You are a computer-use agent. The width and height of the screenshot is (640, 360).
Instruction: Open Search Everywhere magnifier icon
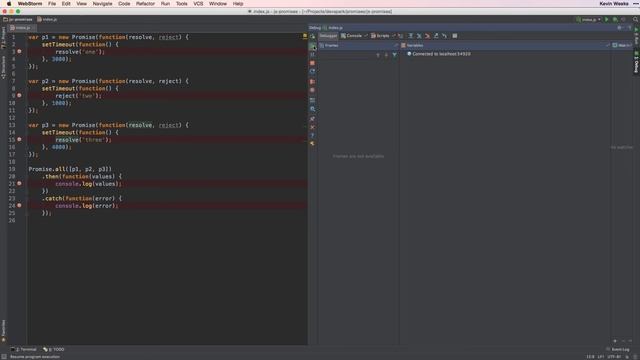[636, 20]
